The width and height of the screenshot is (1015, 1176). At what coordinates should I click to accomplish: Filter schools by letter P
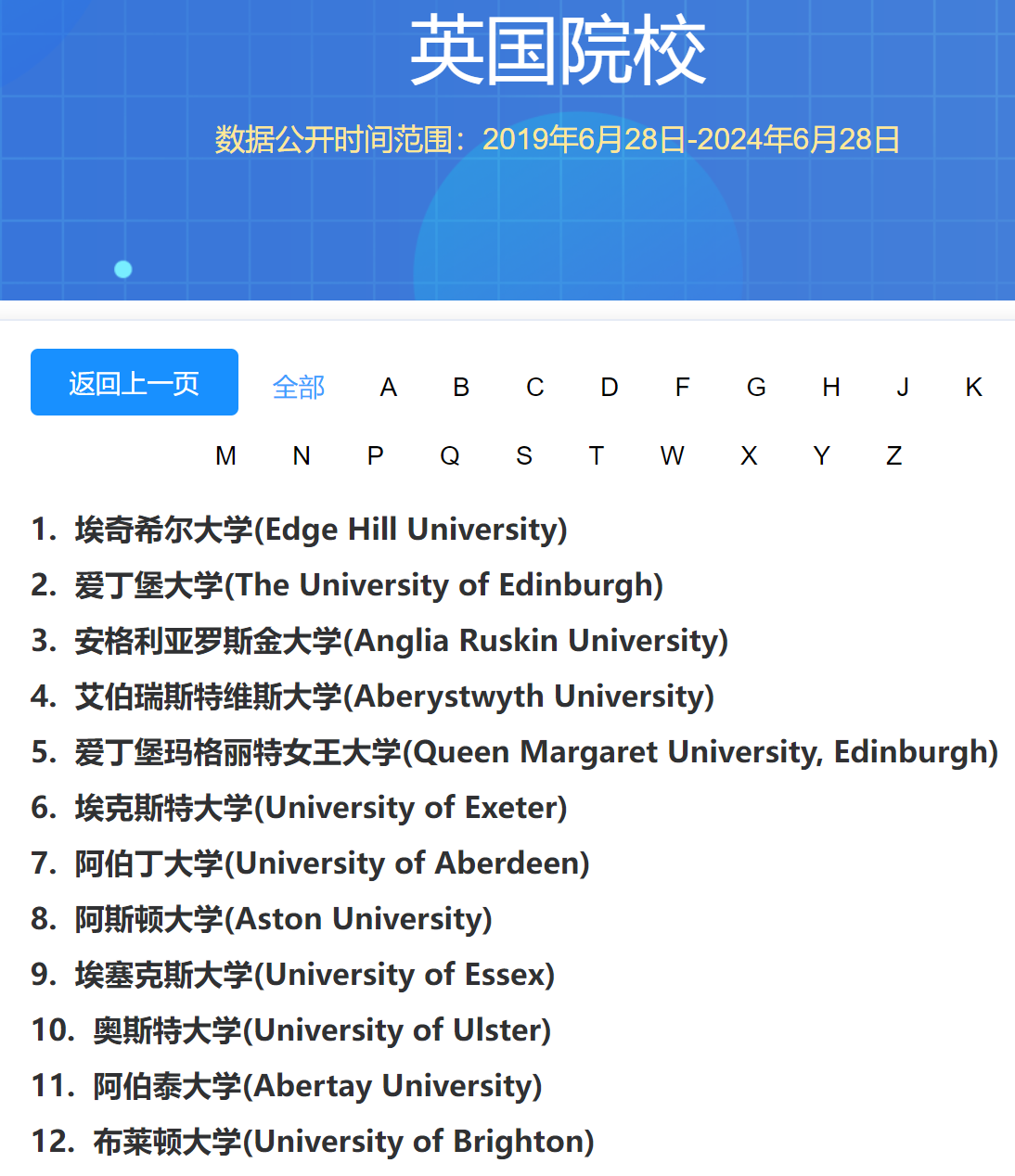tap(376, 455)
